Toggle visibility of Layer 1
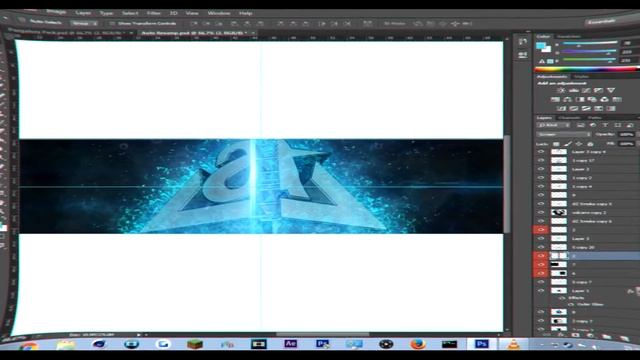 point(541,291)
